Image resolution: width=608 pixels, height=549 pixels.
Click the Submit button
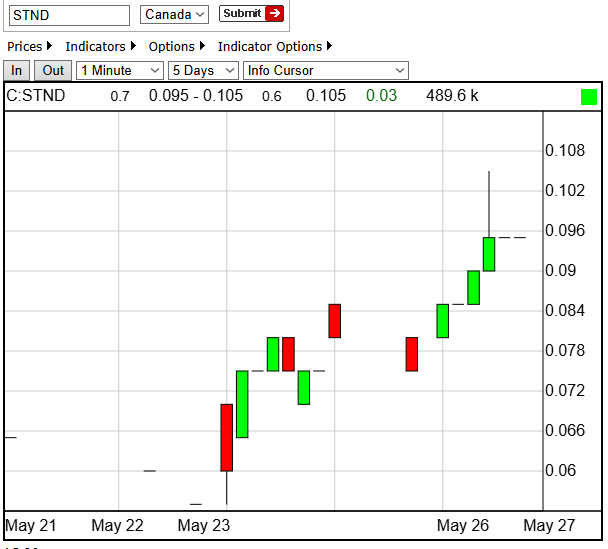(x=251, y=14)
